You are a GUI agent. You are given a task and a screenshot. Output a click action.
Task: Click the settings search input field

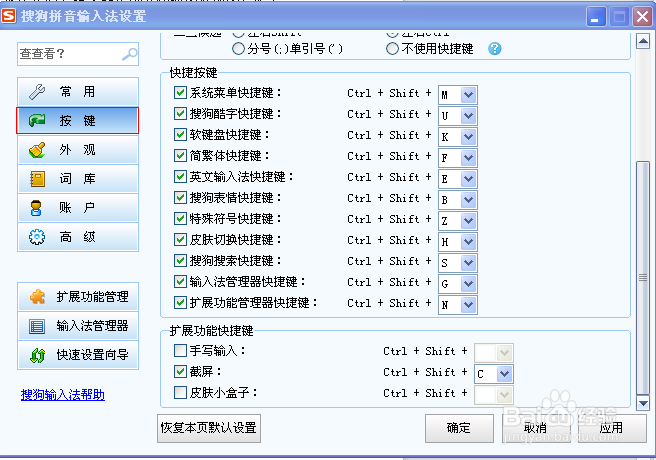(78, 54)
